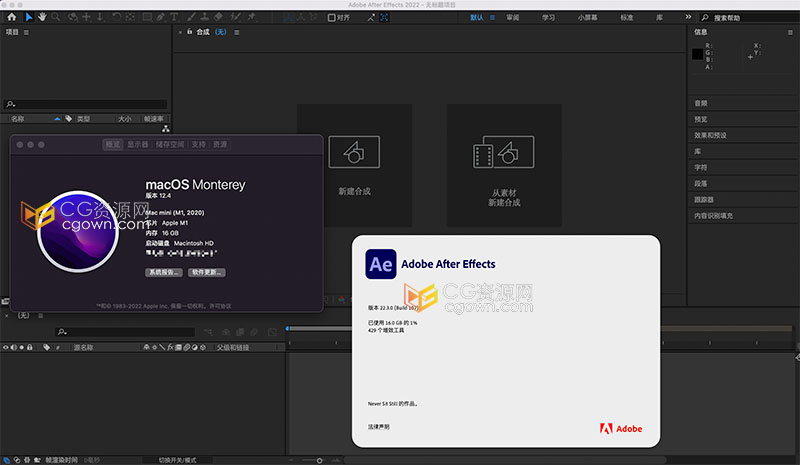The image size is (800, 465).
Task: Toggle the audio switch column header
Action: [14, 347]
